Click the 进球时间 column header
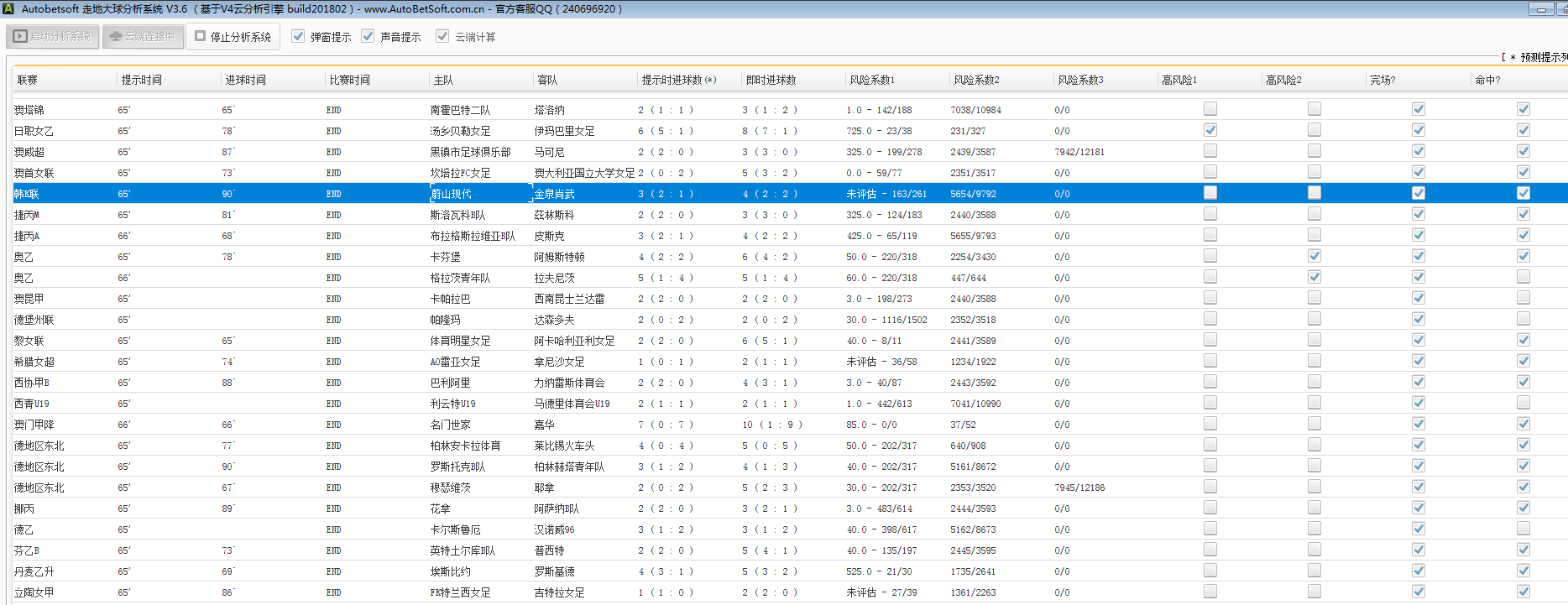1568x605 pixels. (x=245, y=80)
